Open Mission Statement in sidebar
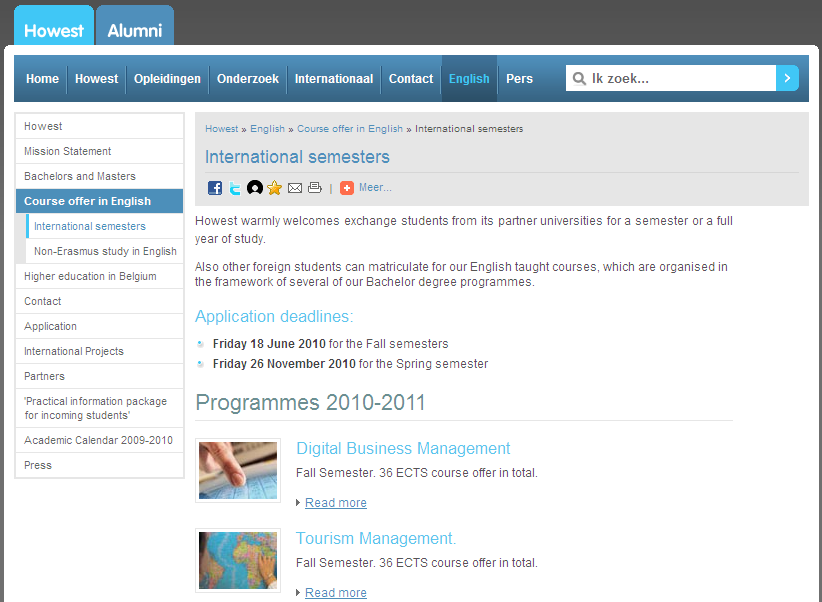 tap(100, 152)
